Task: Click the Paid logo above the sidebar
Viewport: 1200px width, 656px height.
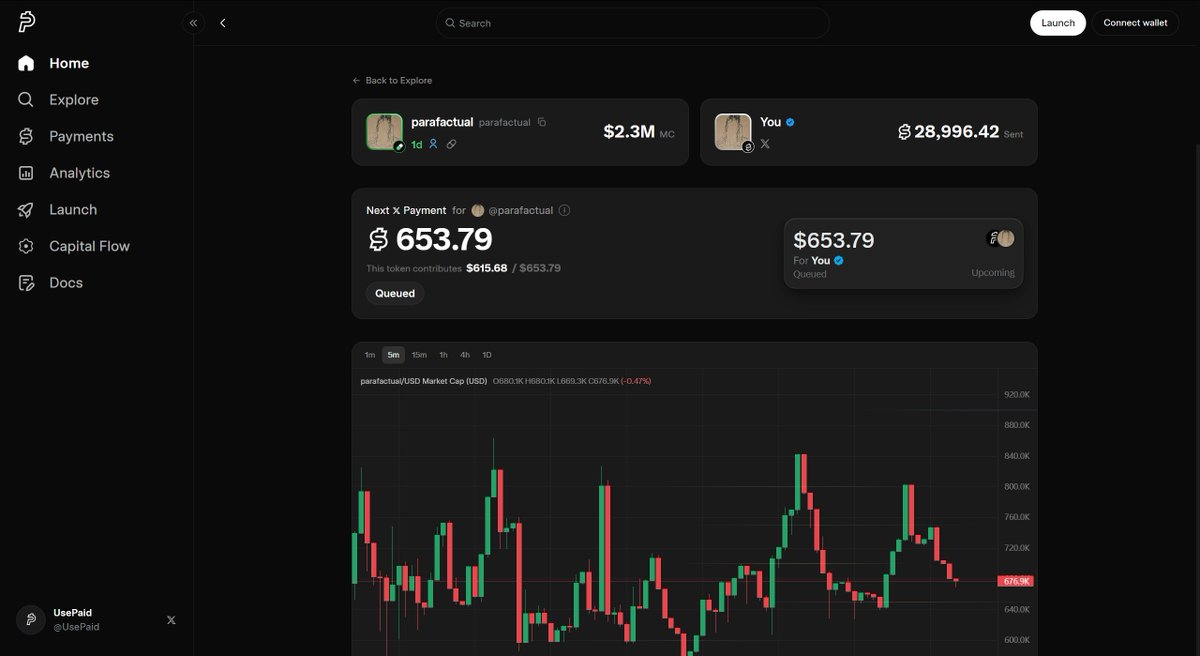Action: tap(27, 22)
